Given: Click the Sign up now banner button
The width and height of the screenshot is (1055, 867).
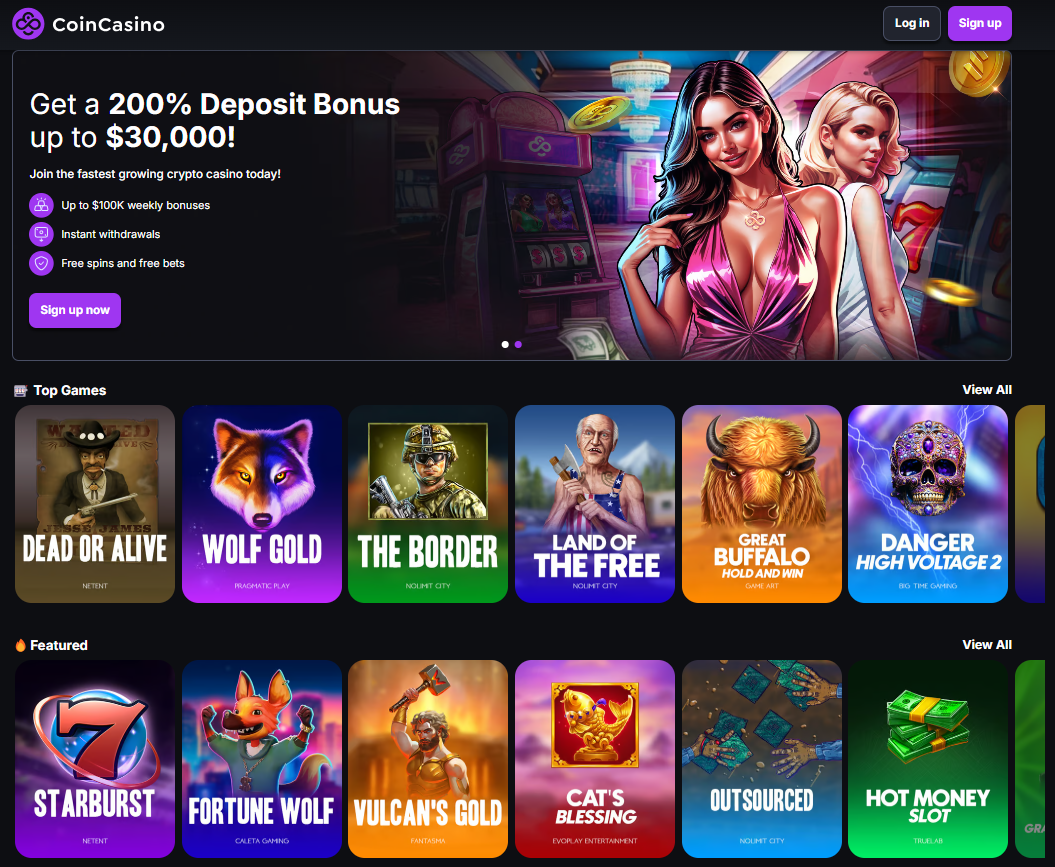Looking at the screenshot, I should pyautogui.click(x=75, y=310).
